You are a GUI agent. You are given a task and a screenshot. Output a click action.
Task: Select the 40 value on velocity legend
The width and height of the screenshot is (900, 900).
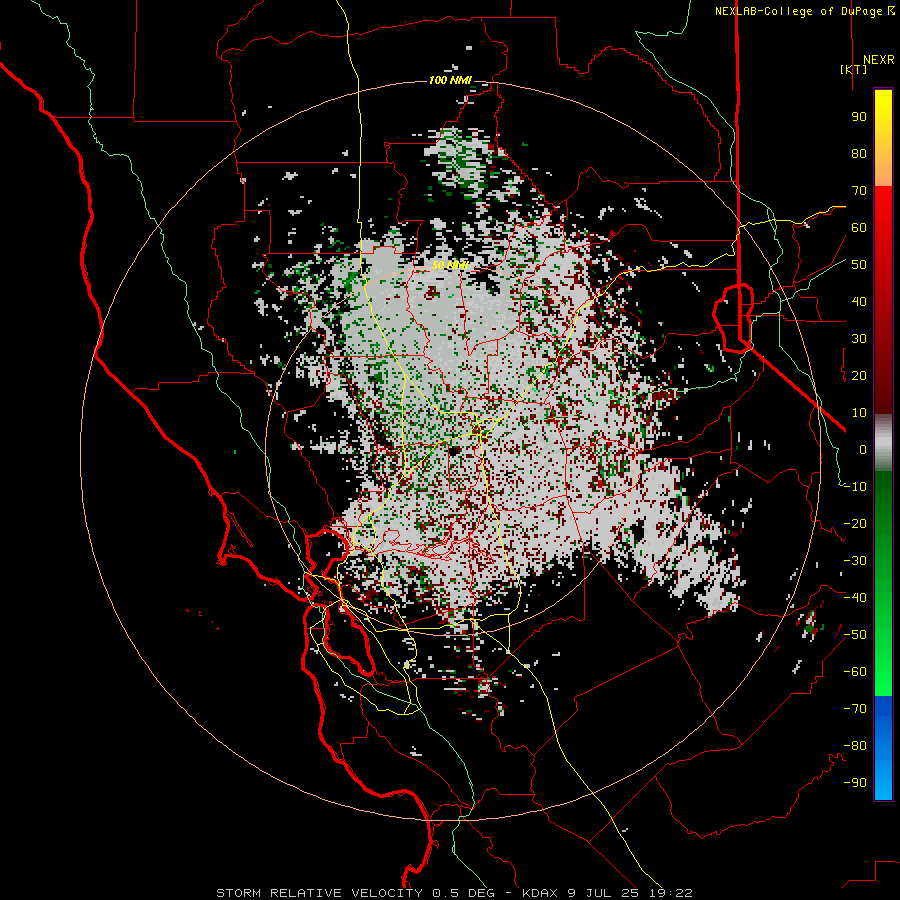click(859, 302)
